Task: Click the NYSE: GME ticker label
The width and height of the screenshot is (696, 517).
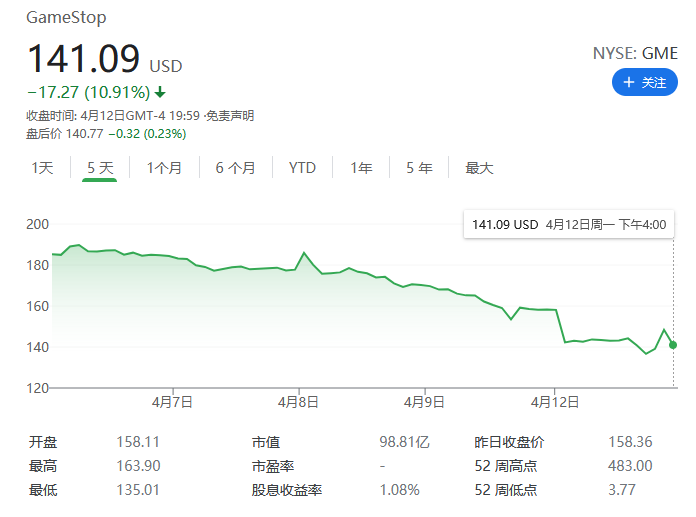Action: pos(636,55)
